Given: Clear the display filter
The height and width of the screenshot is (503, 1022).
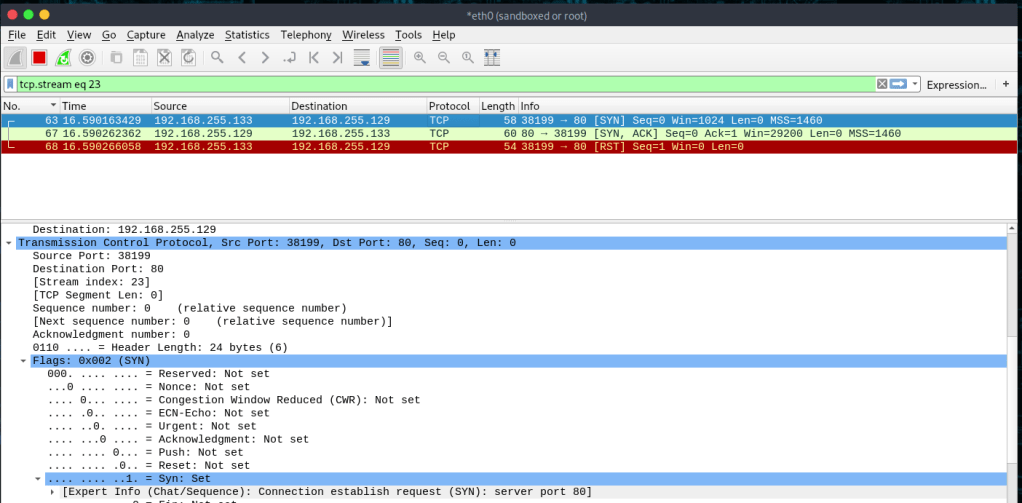Looking at the screenshot, I should (882, 84).
